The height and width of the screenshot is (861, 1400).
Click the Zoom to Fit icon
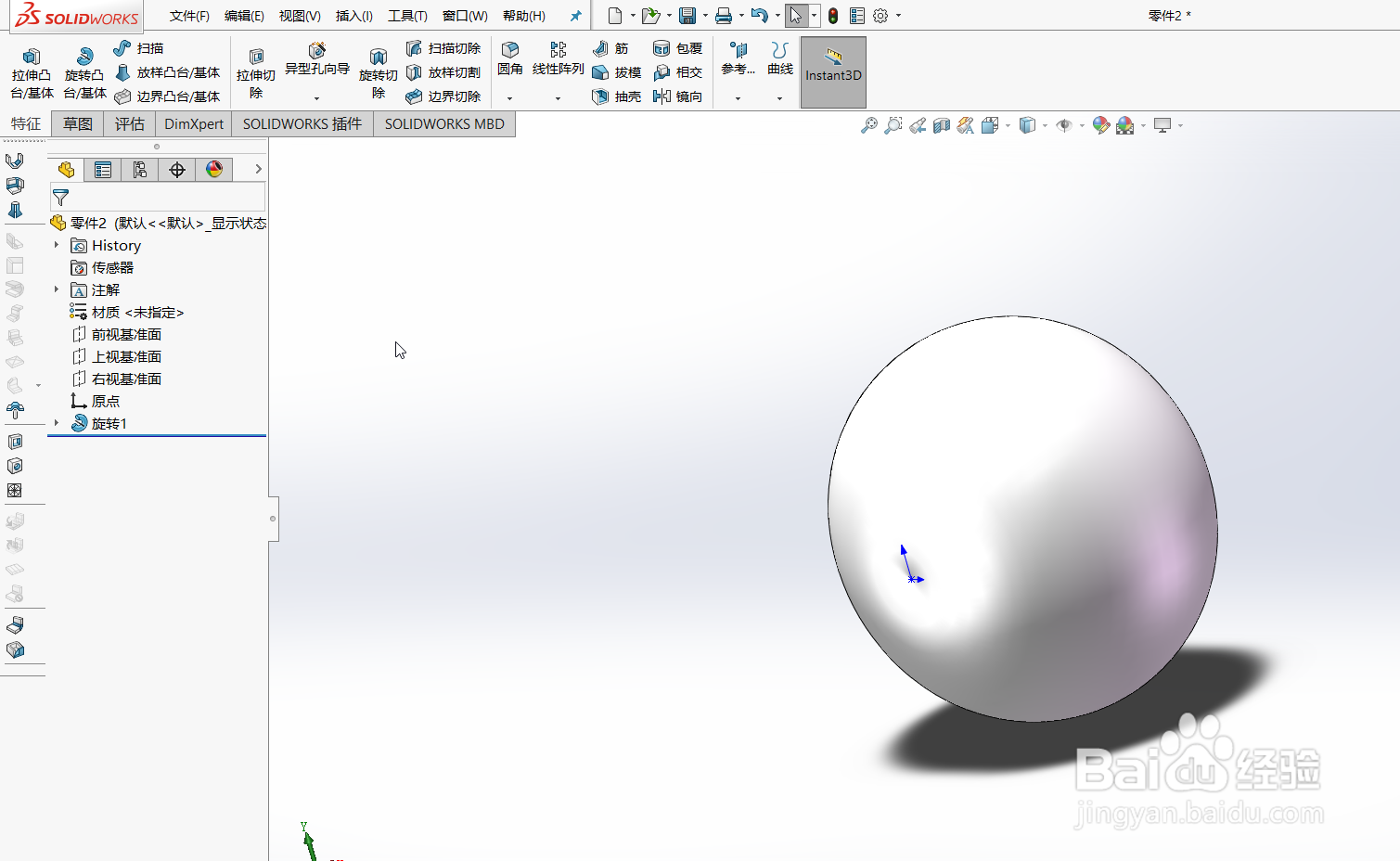[x=869, y=125]
